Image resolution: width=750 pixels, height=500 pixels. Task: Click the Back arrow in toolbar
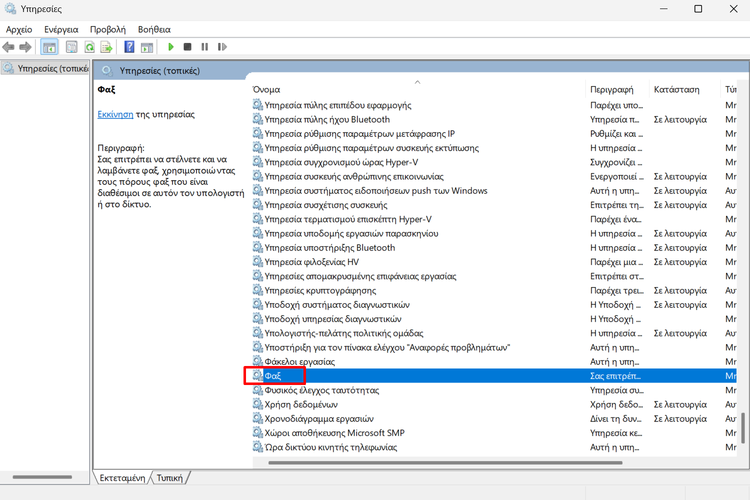pos(9,47)
